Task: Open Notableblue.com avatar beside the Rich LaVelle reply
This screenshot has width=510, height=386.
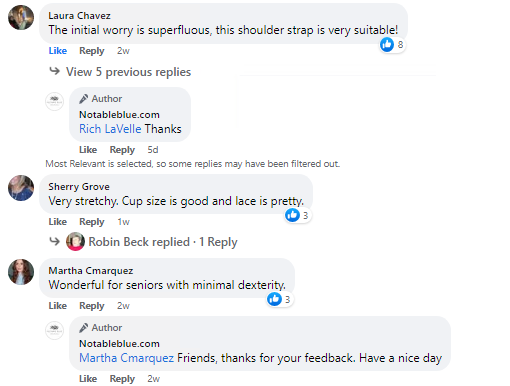Action: 54,101
